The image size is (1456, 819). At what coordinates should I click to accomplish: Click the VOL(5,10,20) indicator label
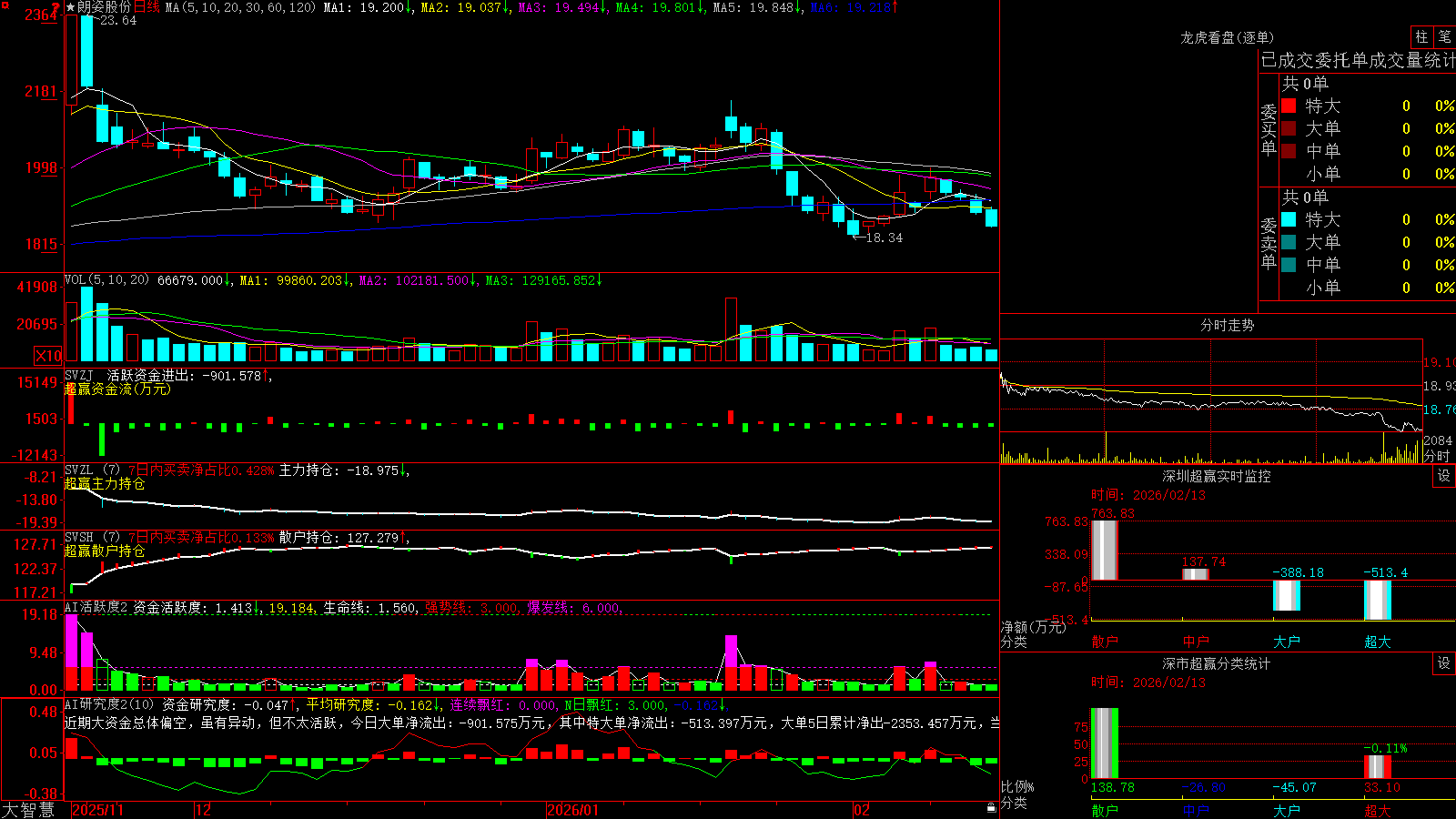pos(106,280)
